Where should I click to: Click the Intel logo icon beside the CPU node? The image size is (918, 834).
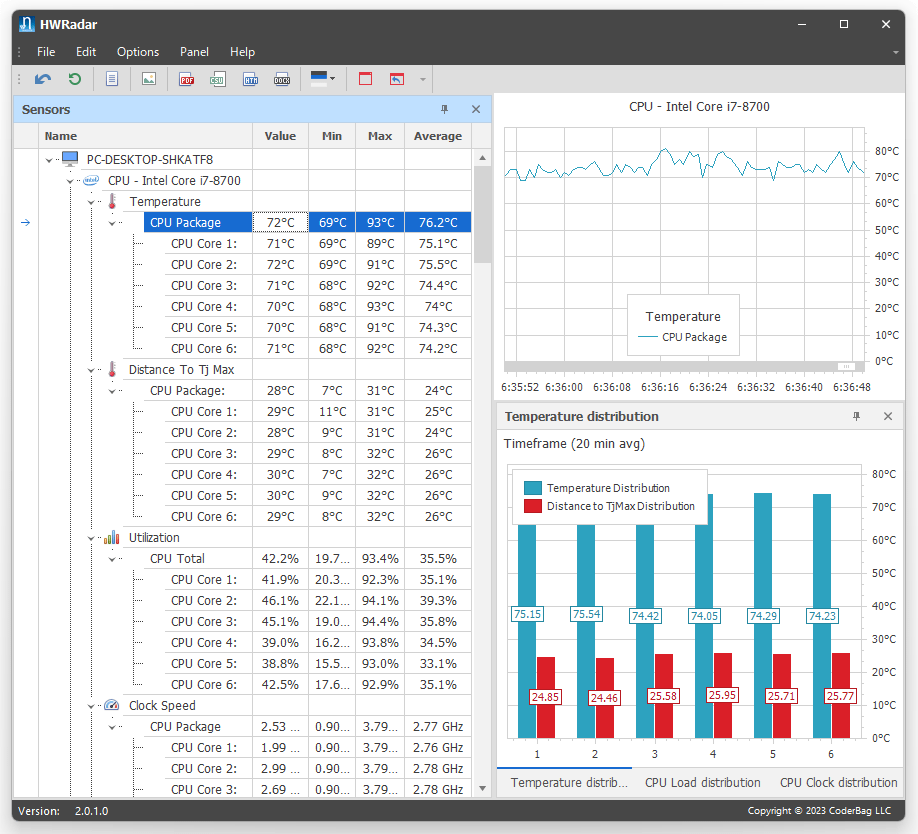[x=91, y=180]
